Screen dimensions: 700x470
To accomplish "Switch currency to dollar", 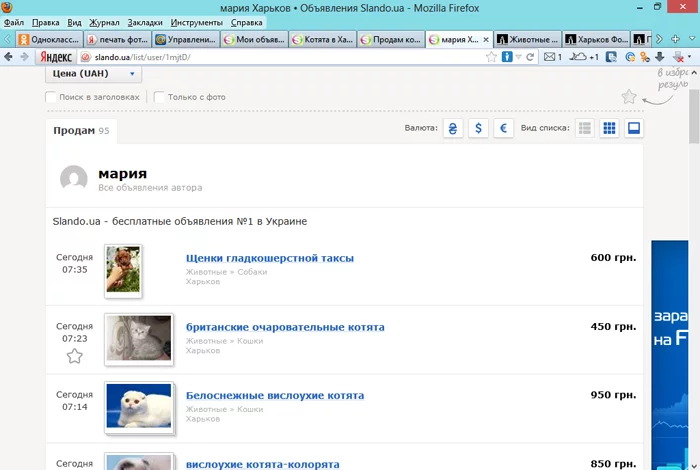I will pos(479,128).
